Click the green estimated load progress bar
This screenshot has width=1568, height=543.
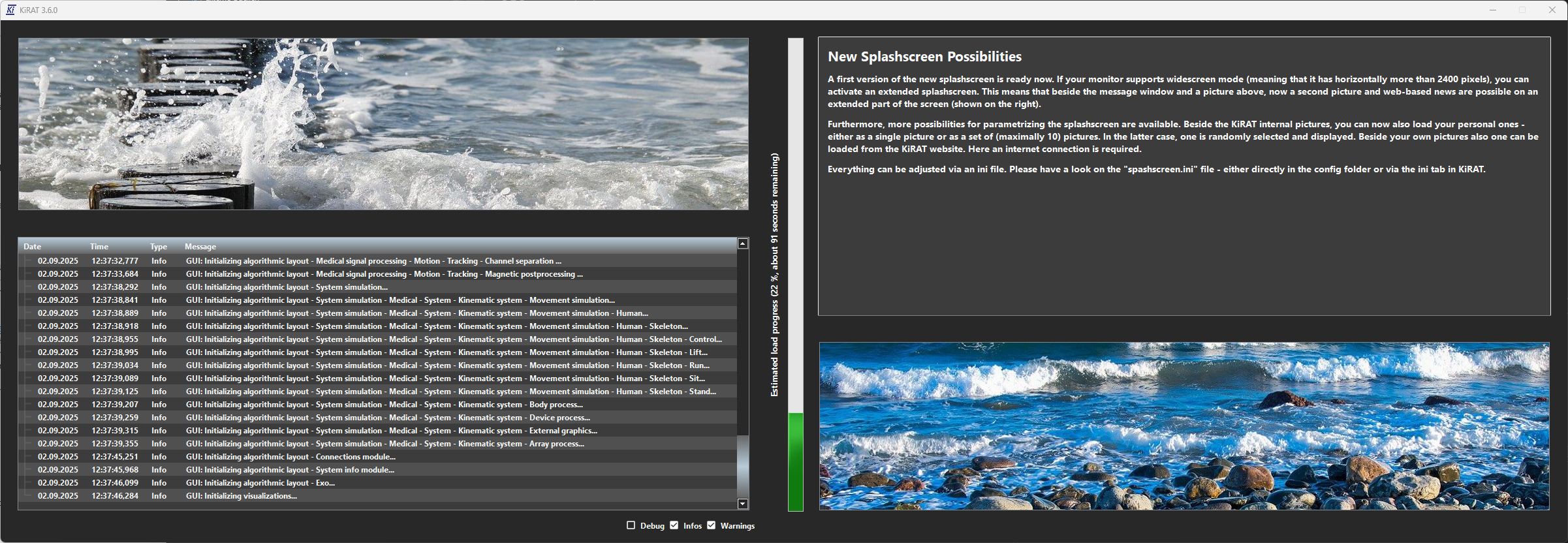(x=795, y=461)
